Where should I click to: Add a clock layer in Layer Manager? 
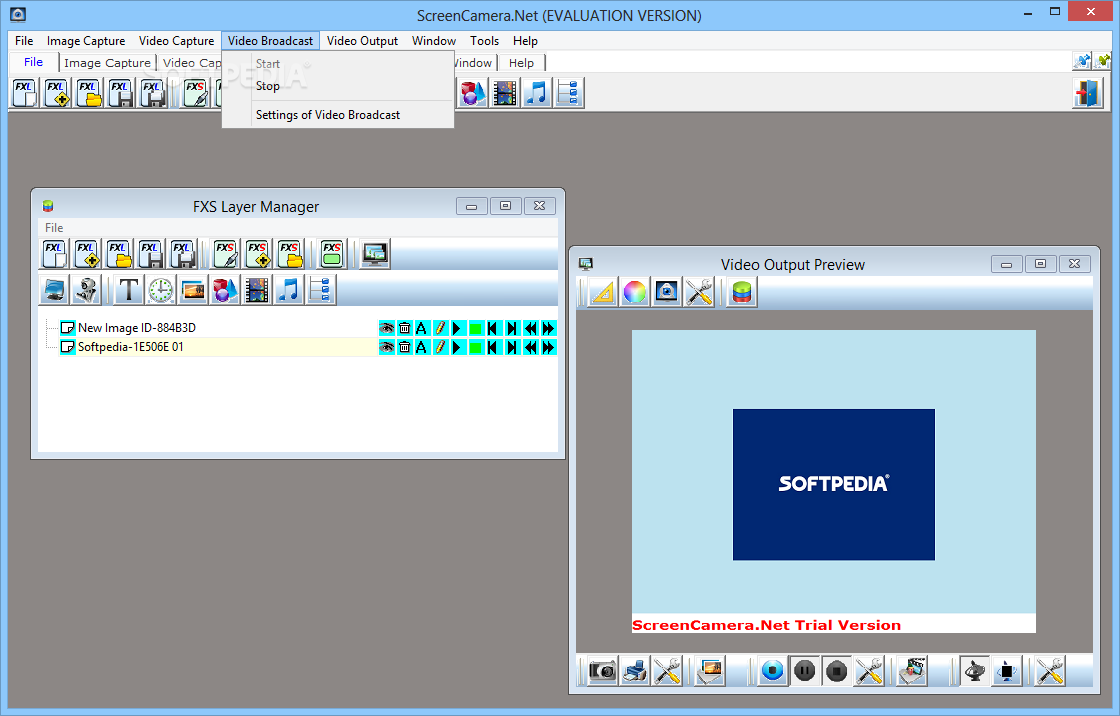tap(161, 290)
